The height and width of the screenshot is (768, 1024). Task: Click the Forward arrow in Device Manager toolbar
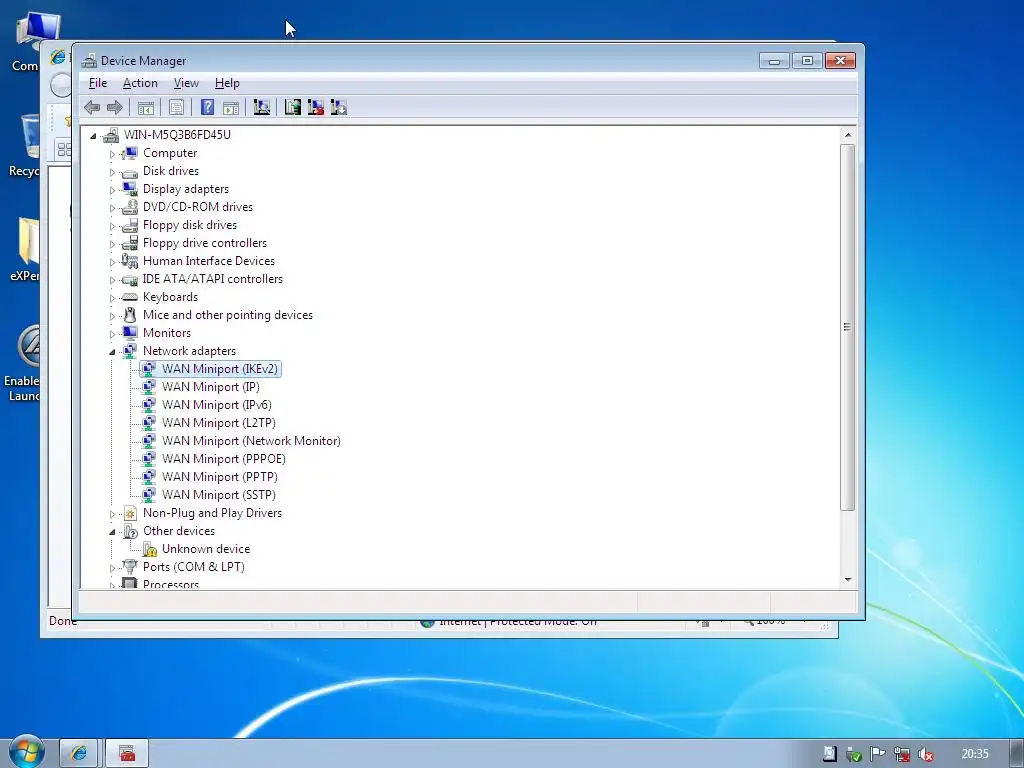[115, 107]
